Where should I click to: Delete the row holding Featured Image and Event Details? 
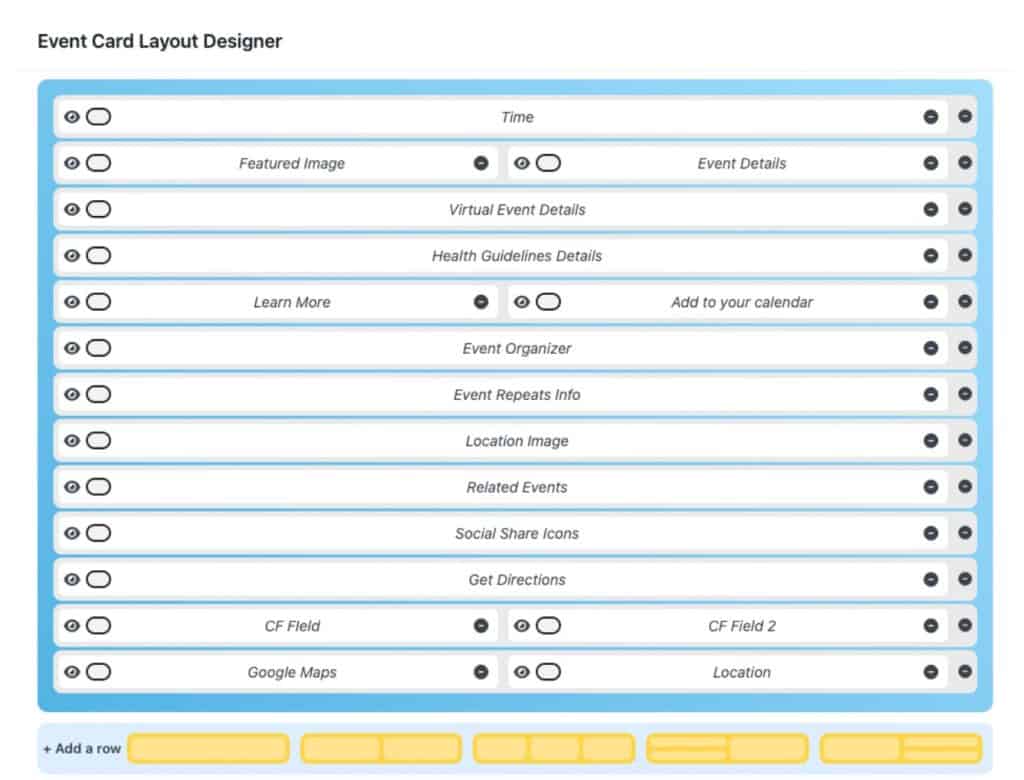click(965, 163)
